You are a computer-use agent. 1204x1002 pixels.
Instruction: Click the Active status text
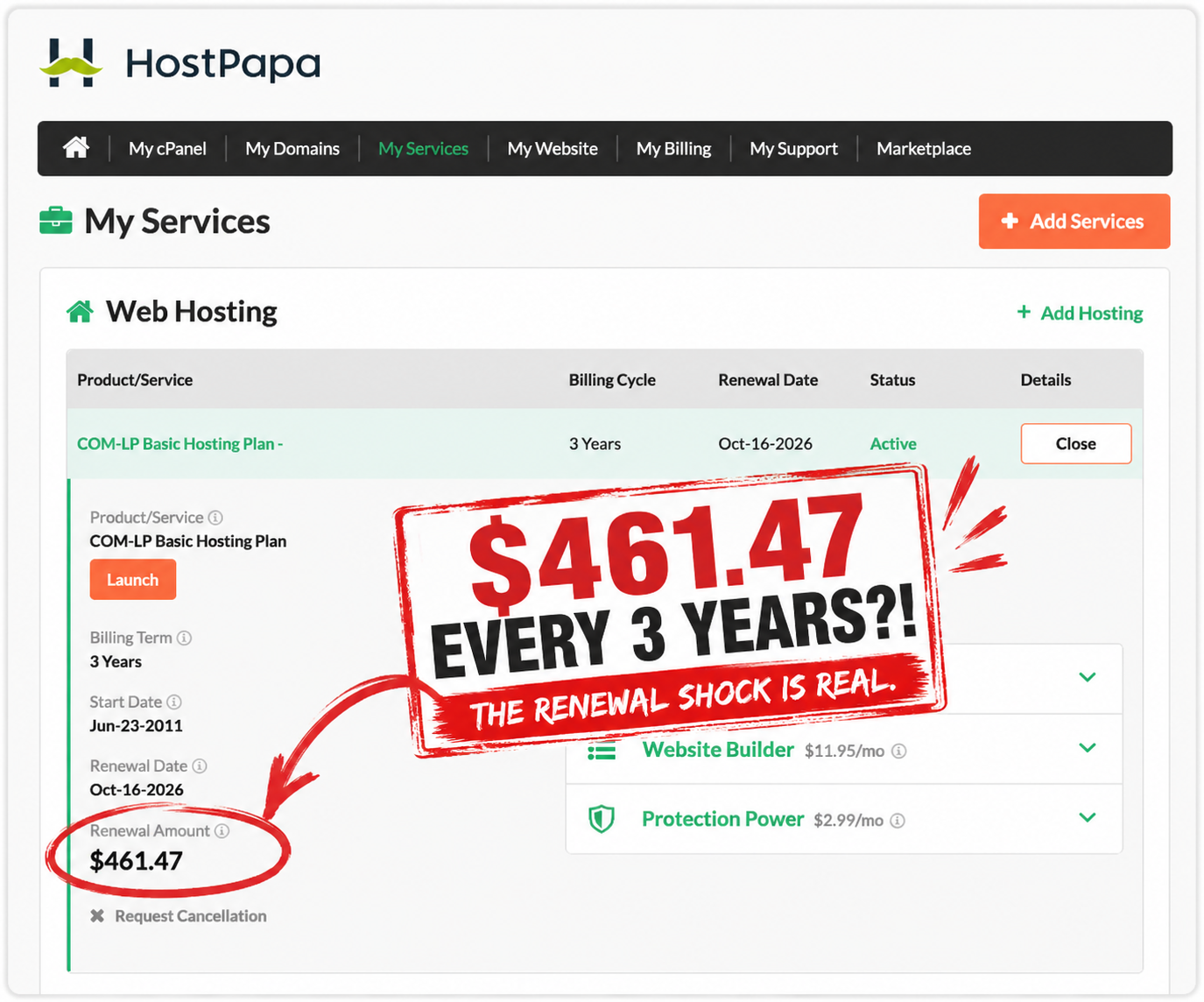click(x=893, y=444)
